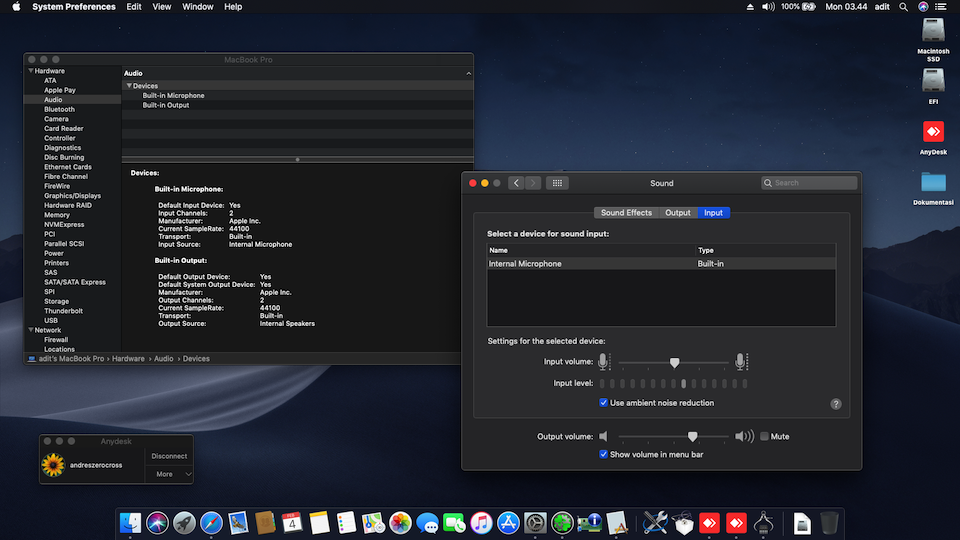Viewport: 960px width, 540px height.
Task: Open the Edit menu
Action: (133, 7)
